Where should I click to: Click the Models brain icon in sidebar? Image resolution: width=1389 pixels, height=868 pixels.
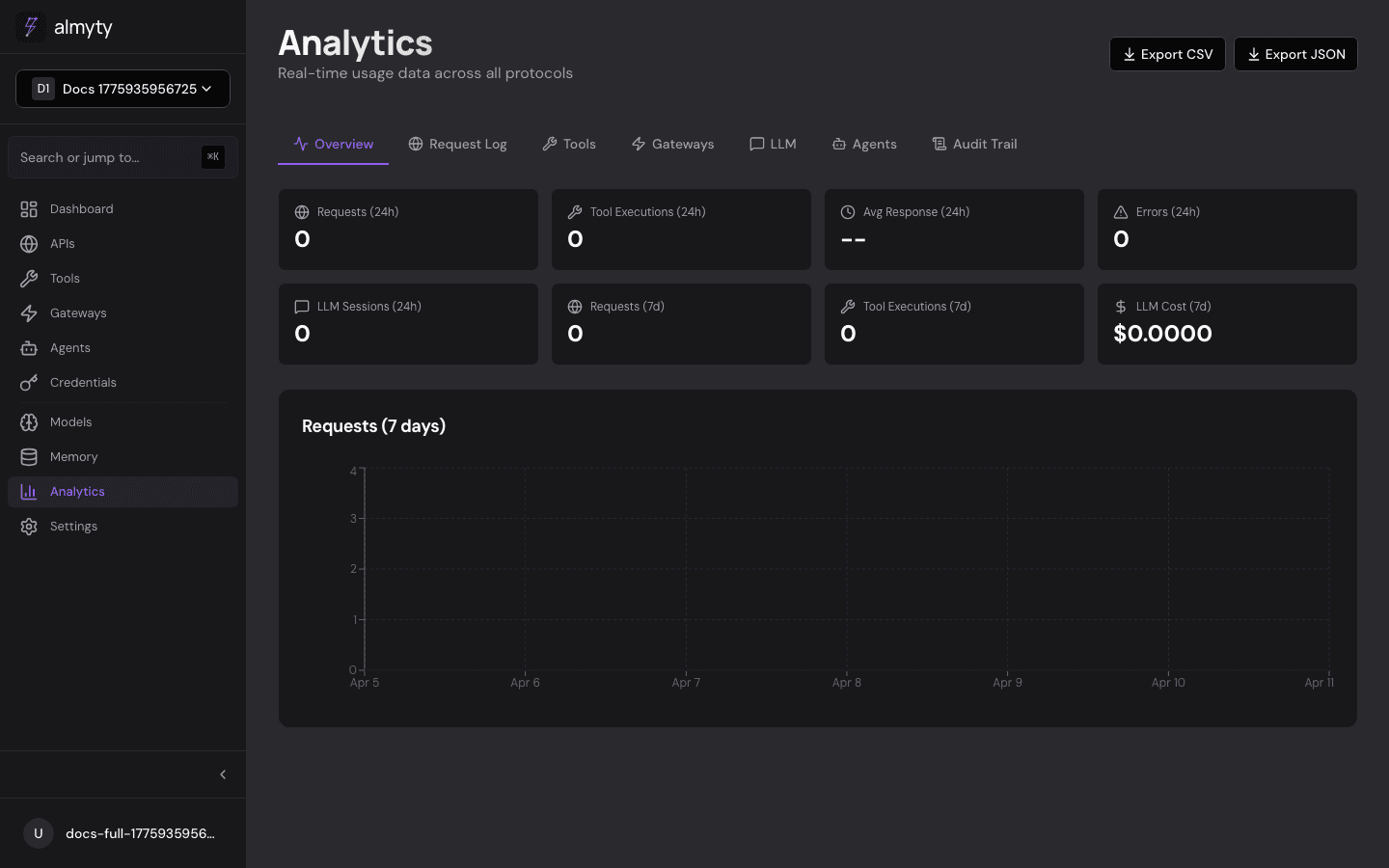click(29, 422)
